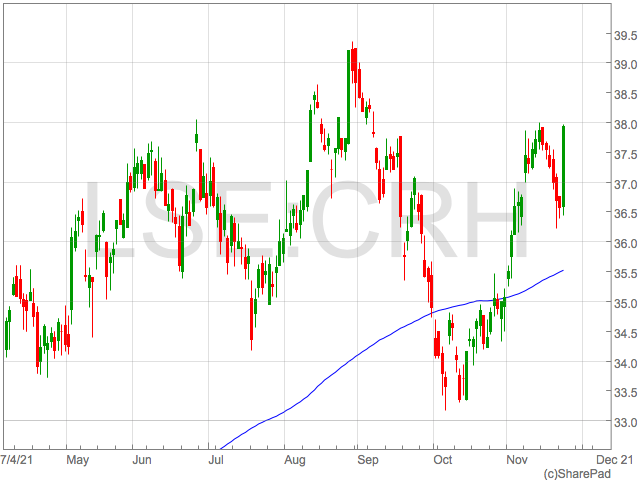Click the 7/4/21 start date label
The height and width of the screenshot is (480, 640).
(x=20, y=460)
